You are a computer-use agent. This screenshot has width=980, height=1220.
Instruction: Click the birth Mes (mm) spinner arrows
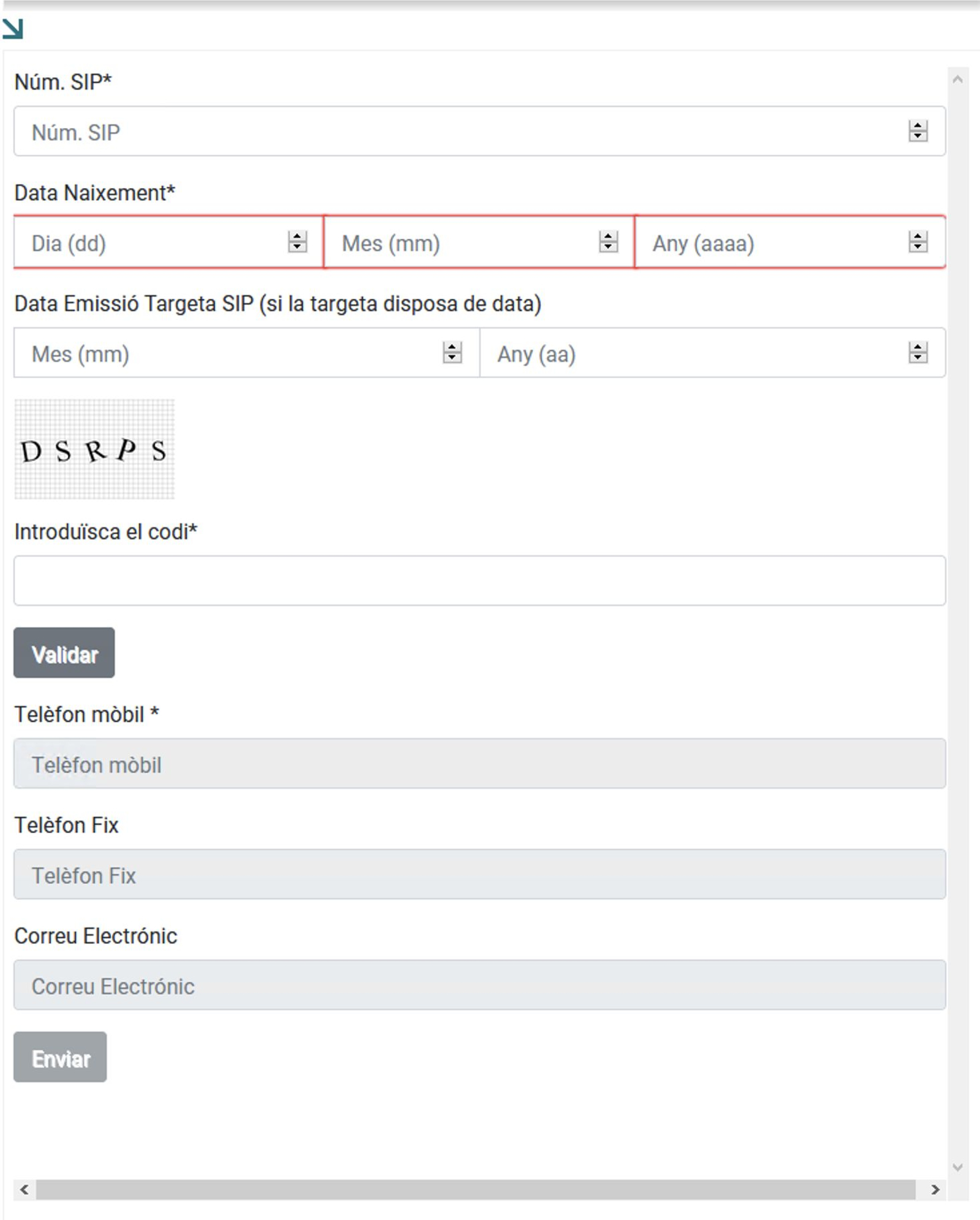click(608, 242)
